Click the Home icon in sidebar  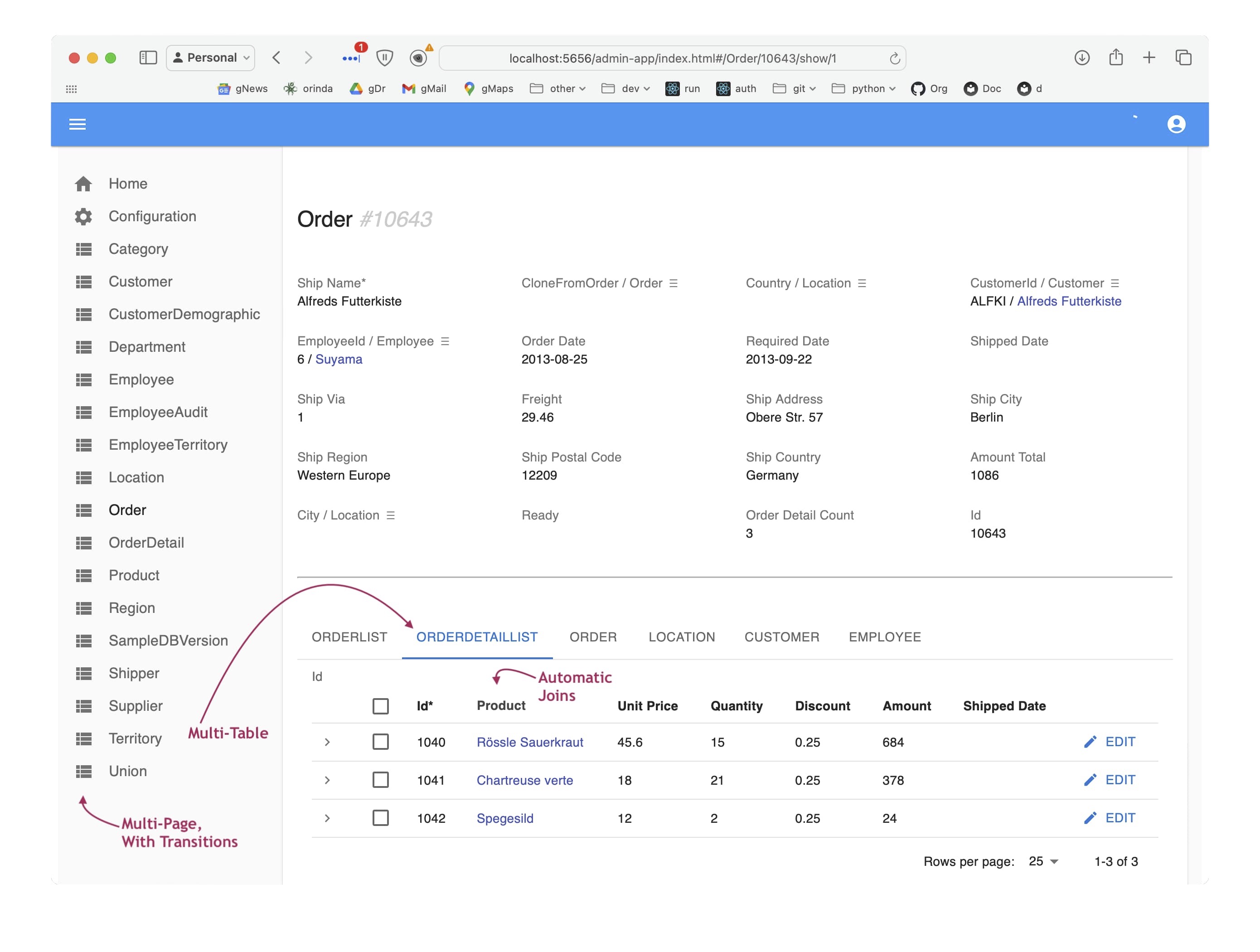pos(83,184)
